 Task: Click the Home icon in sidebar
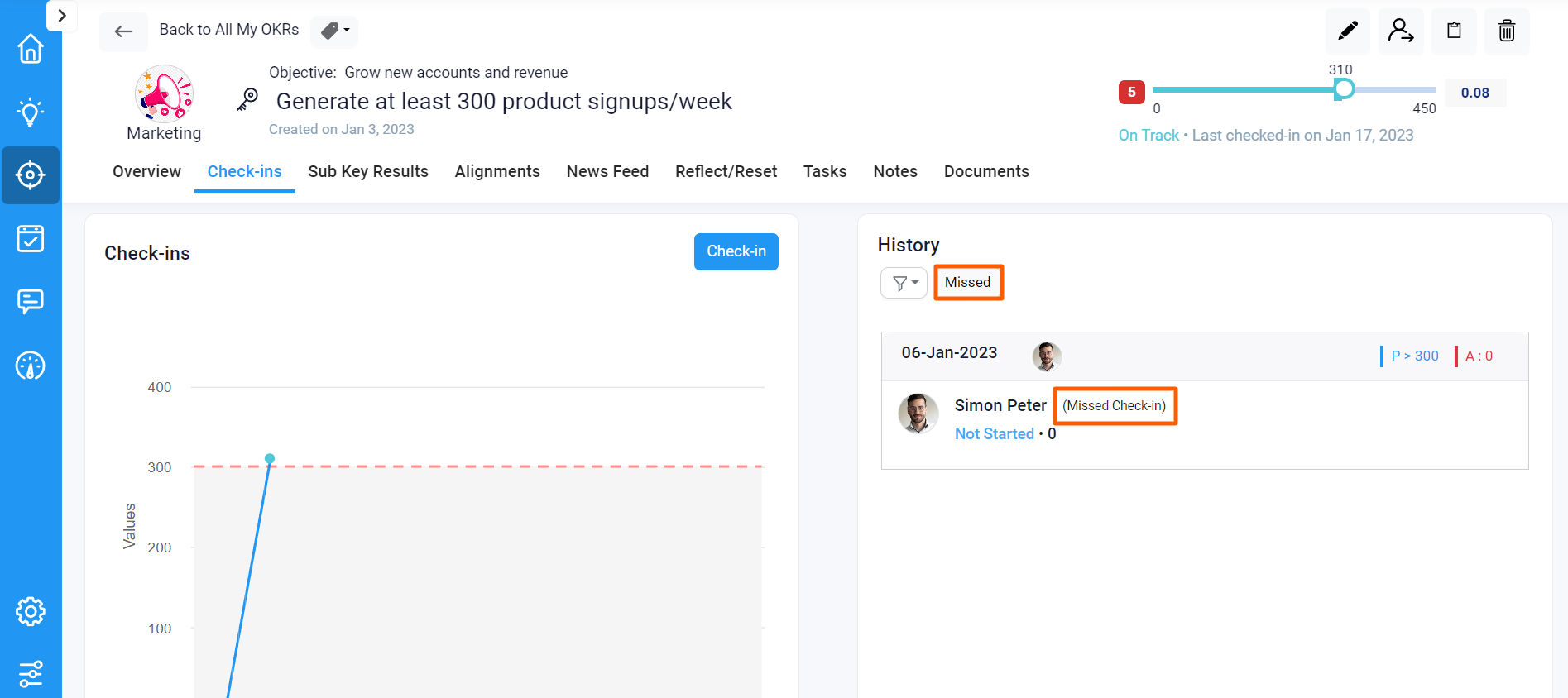point(31,49)
